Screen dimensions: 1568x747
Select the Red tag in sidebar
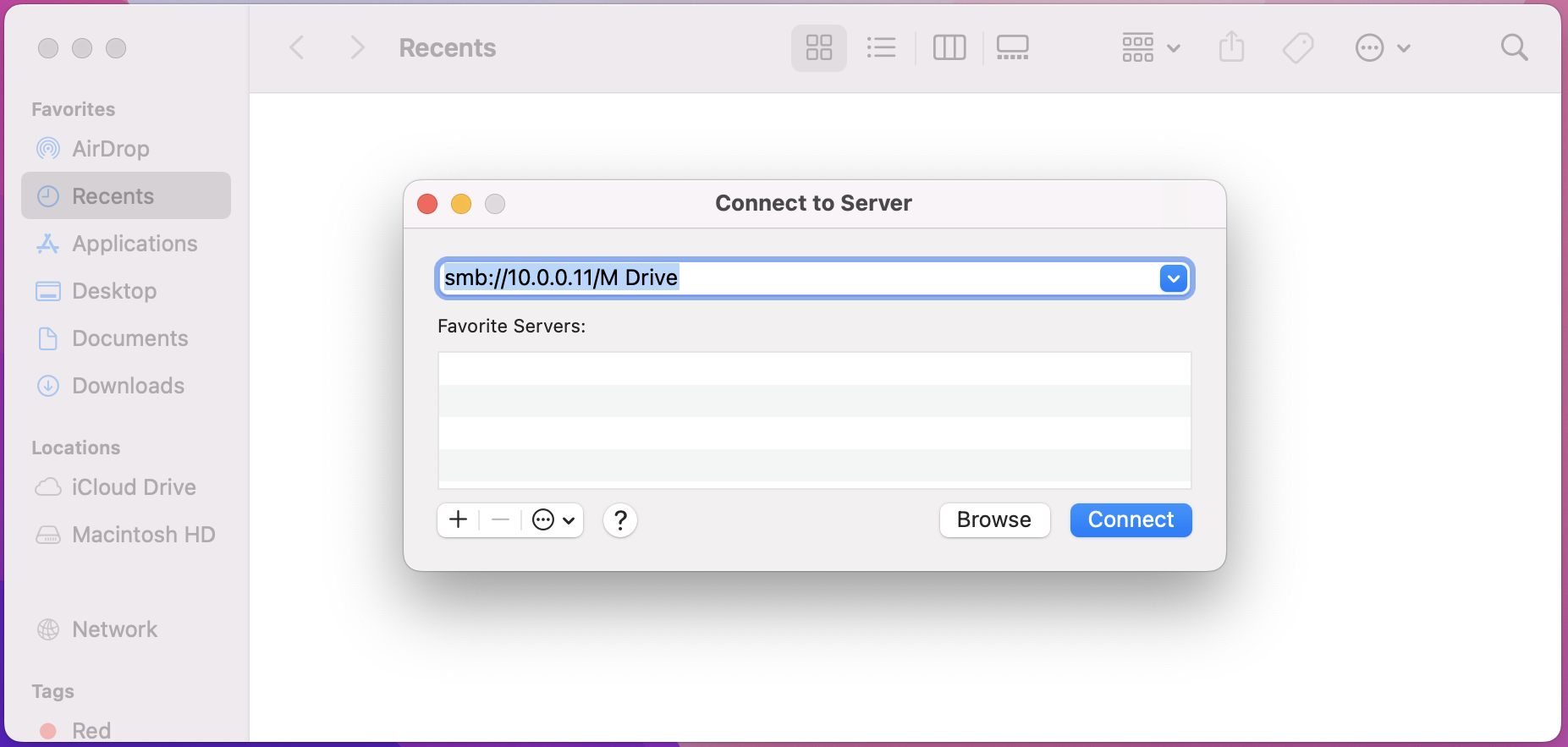(x=91, y=730)
